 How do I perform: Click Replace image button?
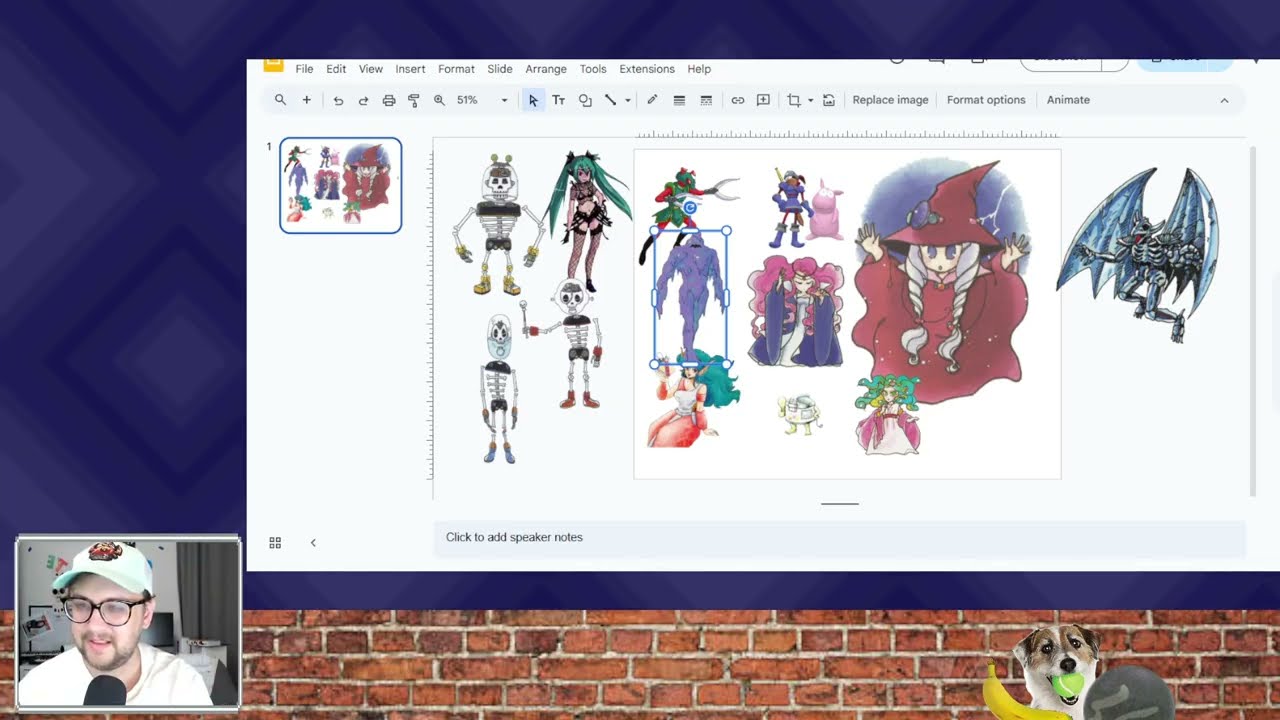point(890,100)
